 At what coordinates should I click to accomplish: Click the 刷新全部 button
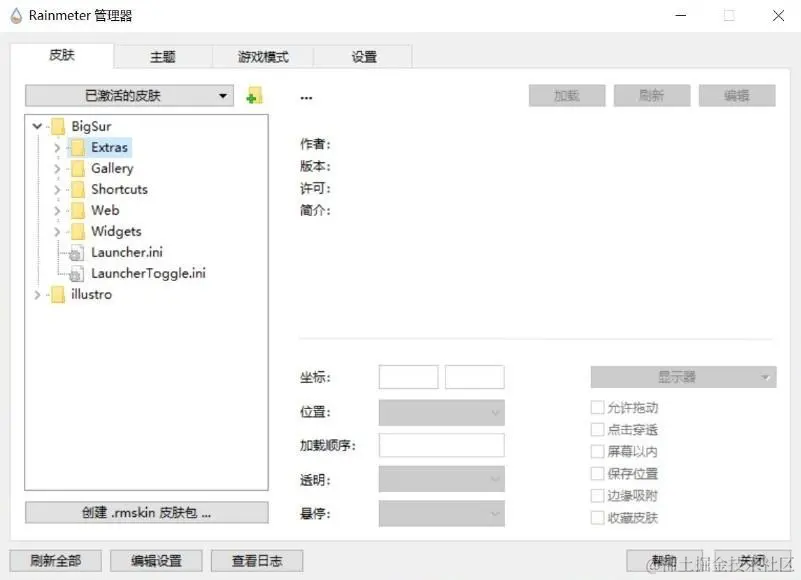click(x=56, y=561)
